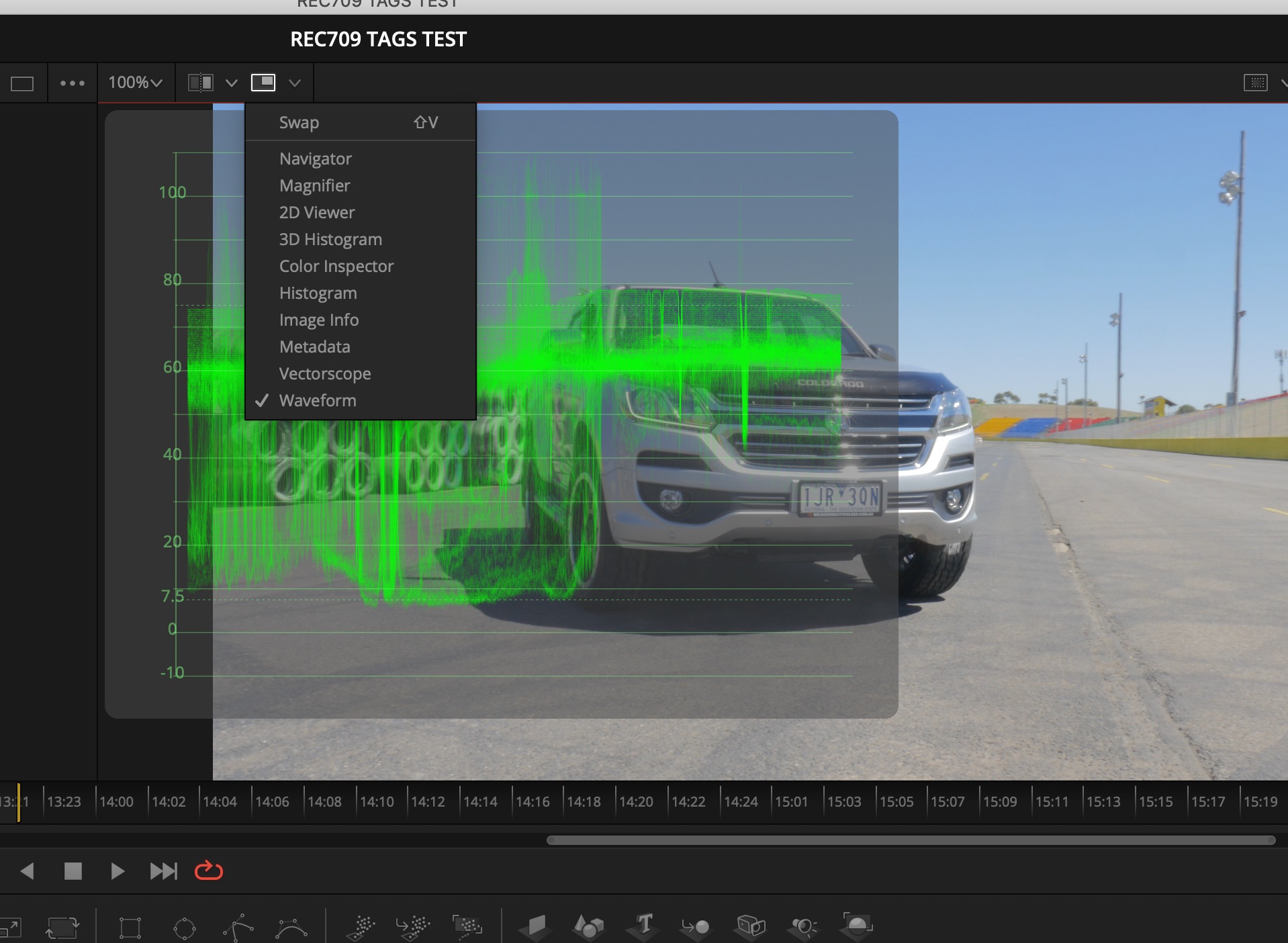Select Histogram from SubView list
1288x943 pixels.
361,293
